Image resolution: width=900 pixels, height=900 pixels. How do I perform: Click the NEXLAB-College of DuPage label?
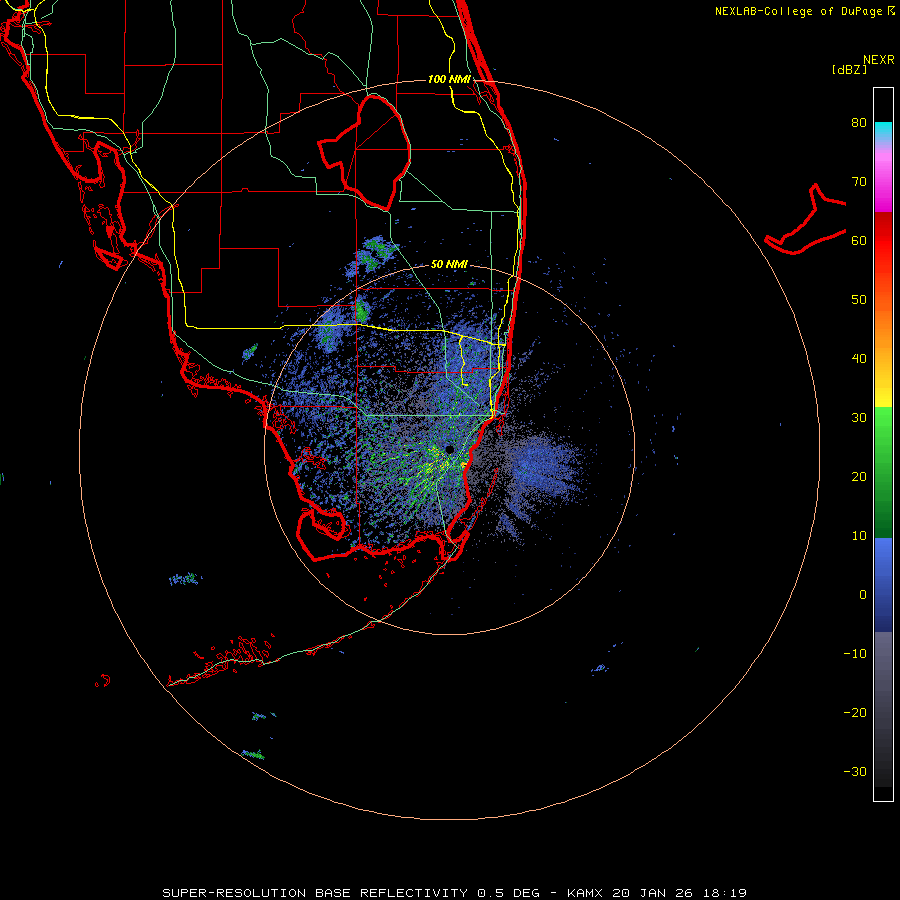(798, 11)
